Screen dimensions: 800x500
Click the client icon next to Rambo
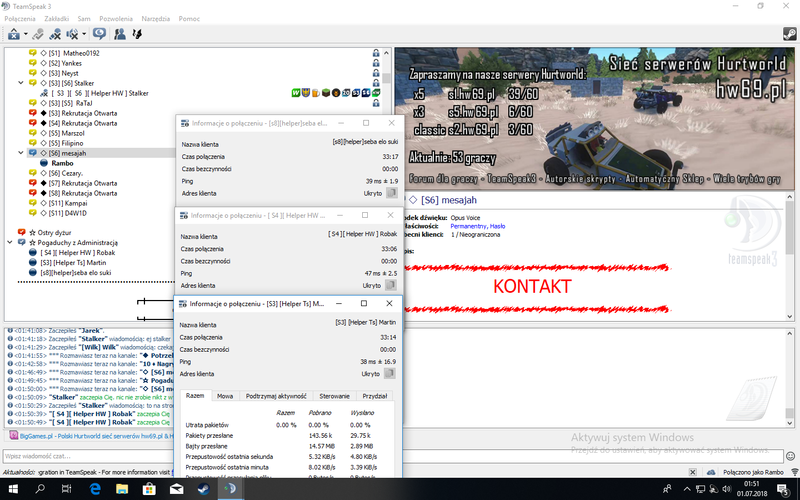tap(44, 163)
